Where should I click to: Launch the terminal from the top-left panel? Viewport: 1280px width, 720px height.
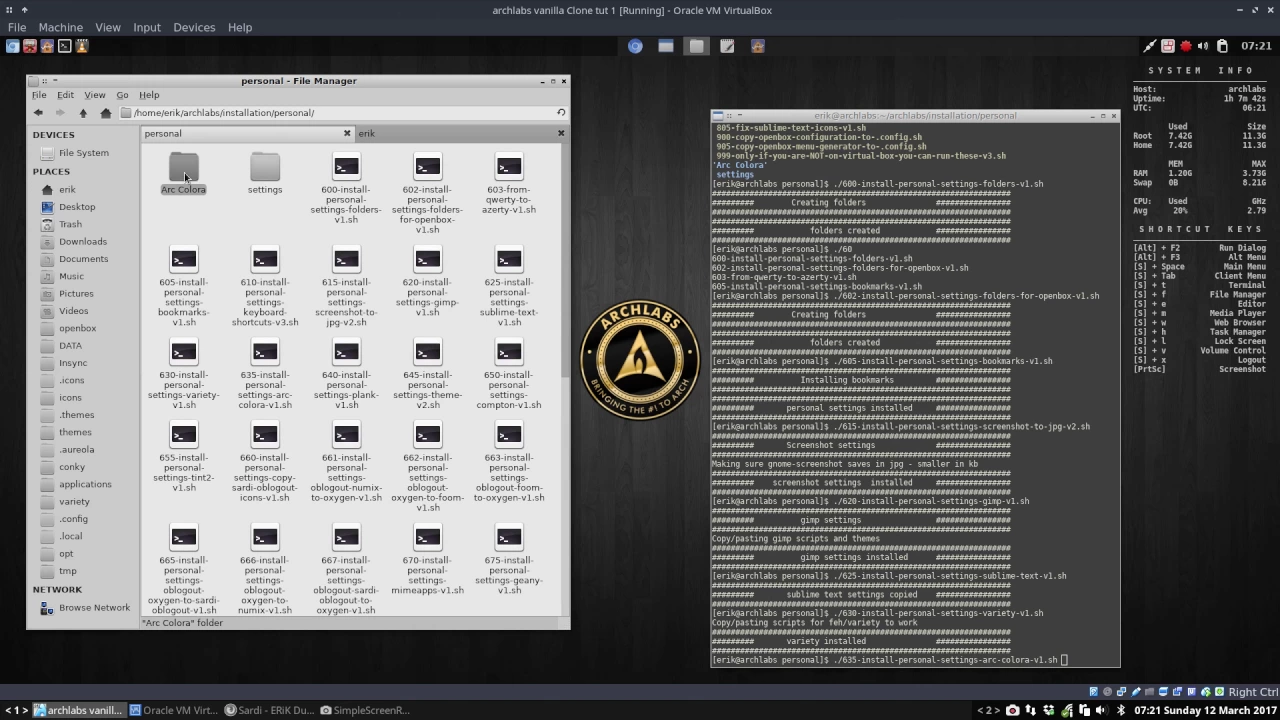64,46
